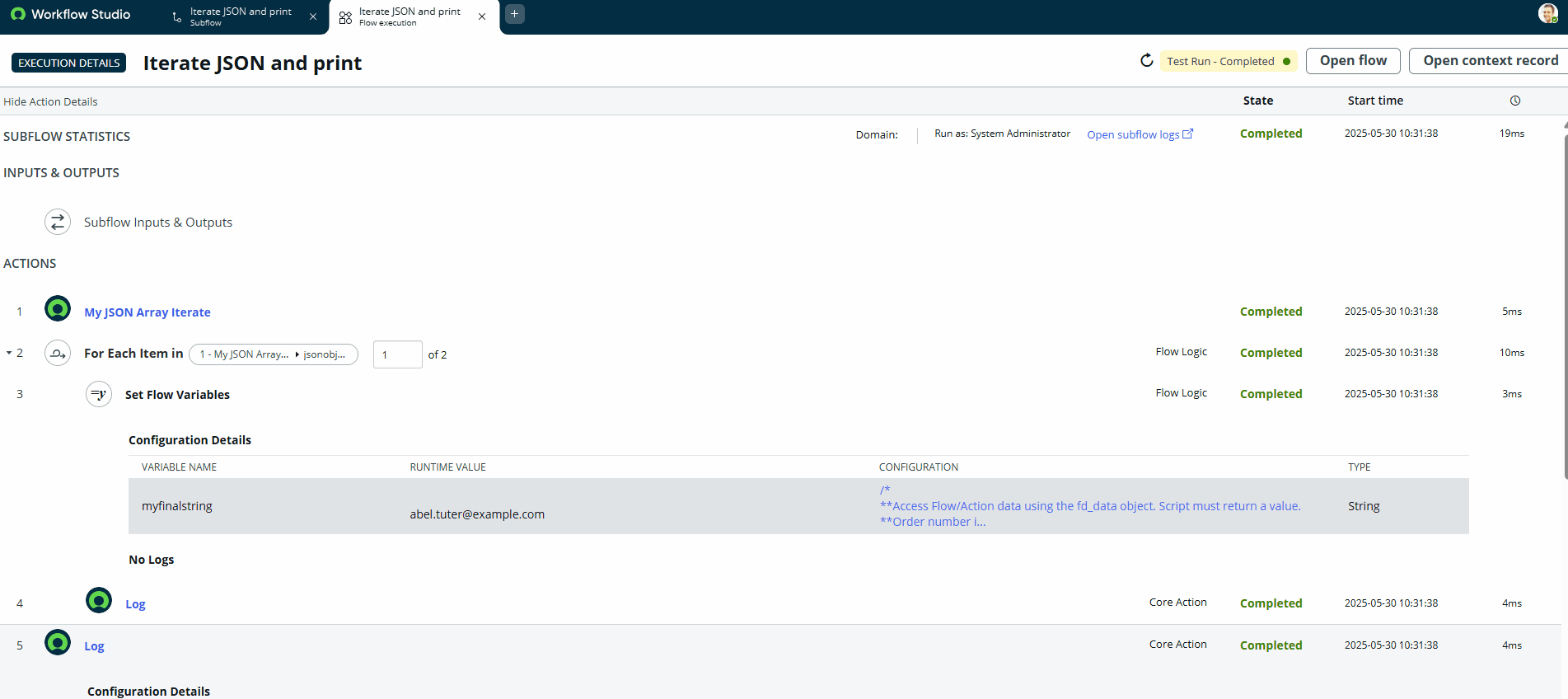Open the user profile avatar

(x=1547, y=13)
